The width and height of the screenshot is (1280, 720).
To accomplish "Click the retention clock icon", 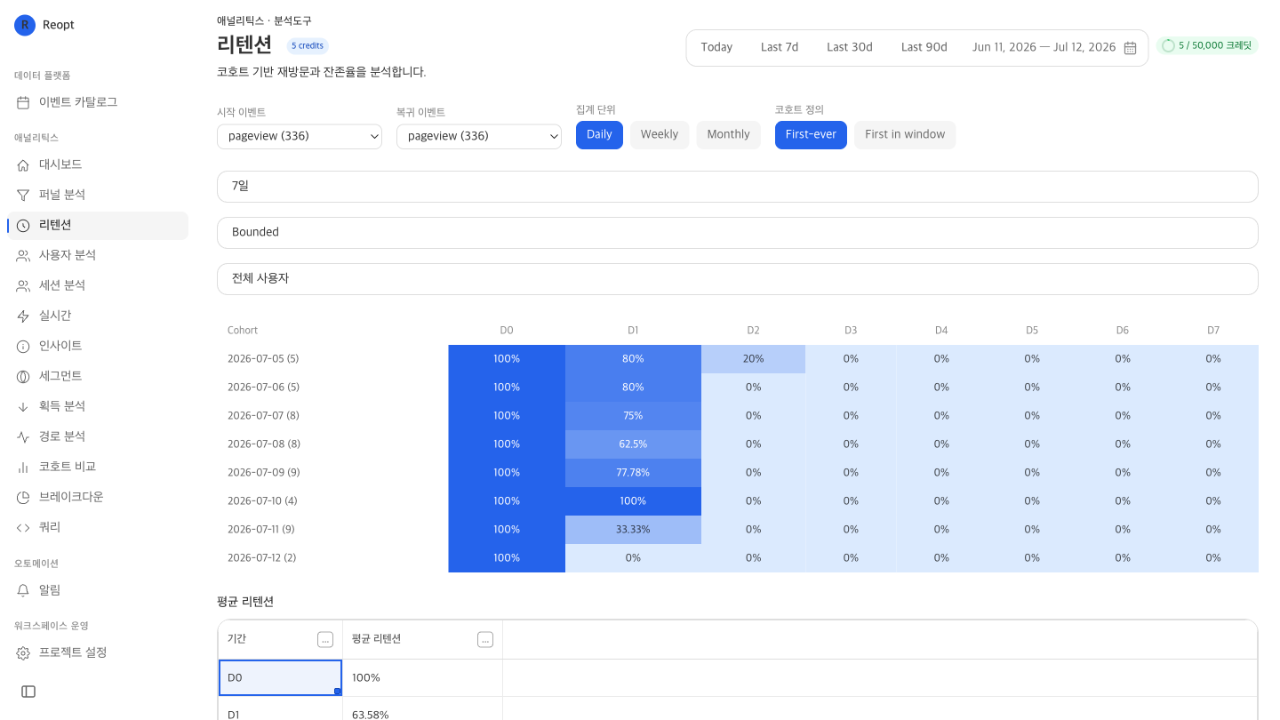I will (23, 226).
